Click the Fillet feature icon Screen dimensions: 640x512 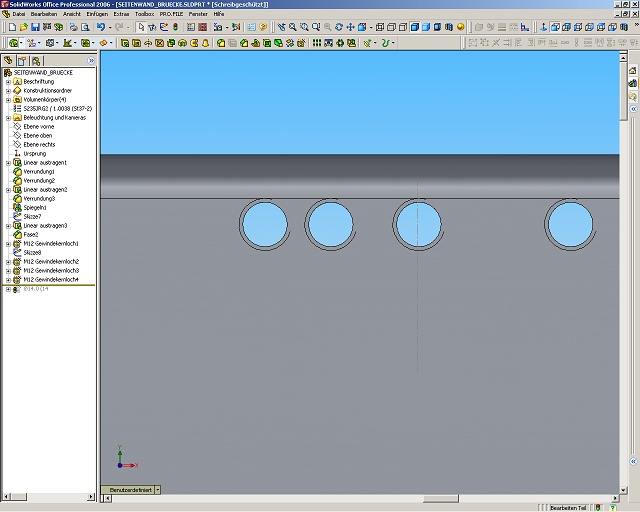(x=221, y=42)
